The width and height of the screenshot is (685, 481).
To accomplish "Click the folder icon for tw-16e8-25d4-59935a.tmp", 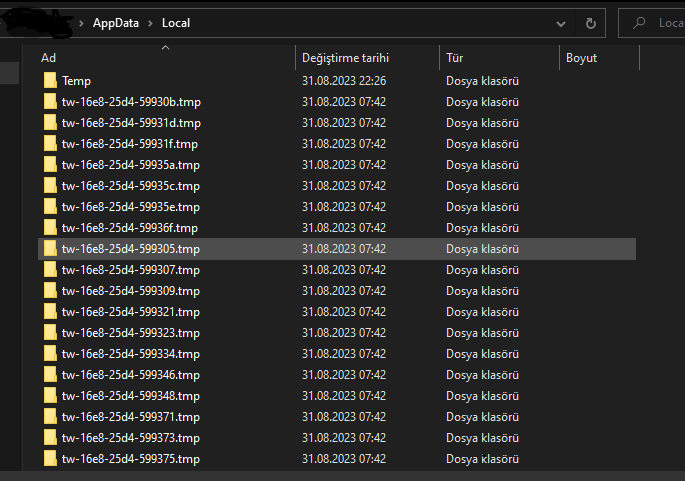I will [50, 165].
